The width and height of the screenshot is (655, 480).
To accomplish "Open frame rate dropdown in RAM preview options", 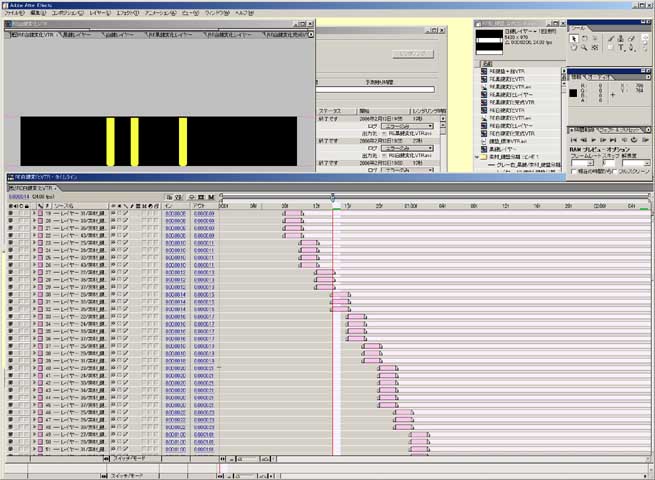I will tap(582, 163).
